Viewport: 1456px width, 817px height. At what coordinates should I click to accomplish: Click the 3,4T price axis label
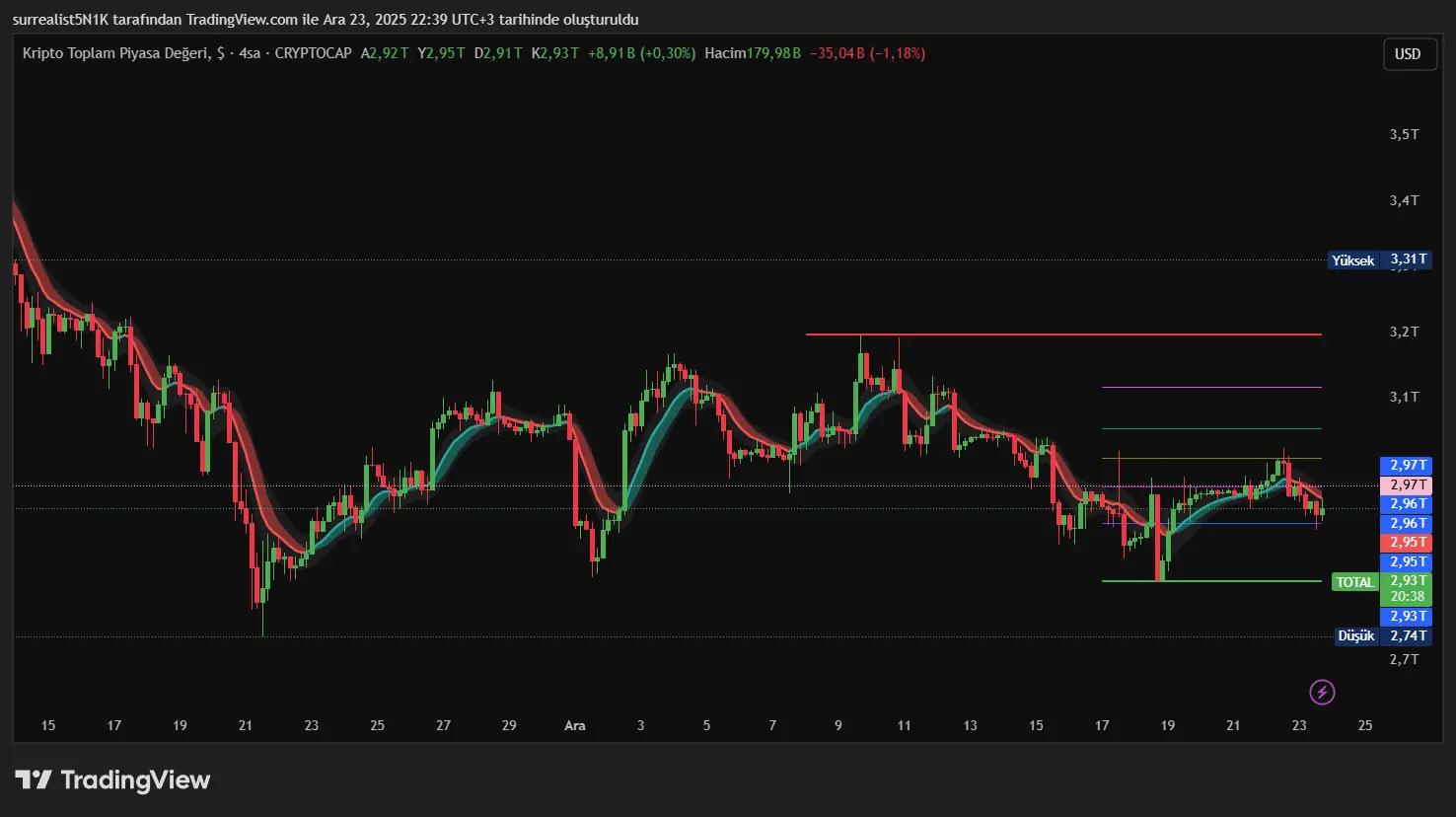click(x=1404, y=200)
